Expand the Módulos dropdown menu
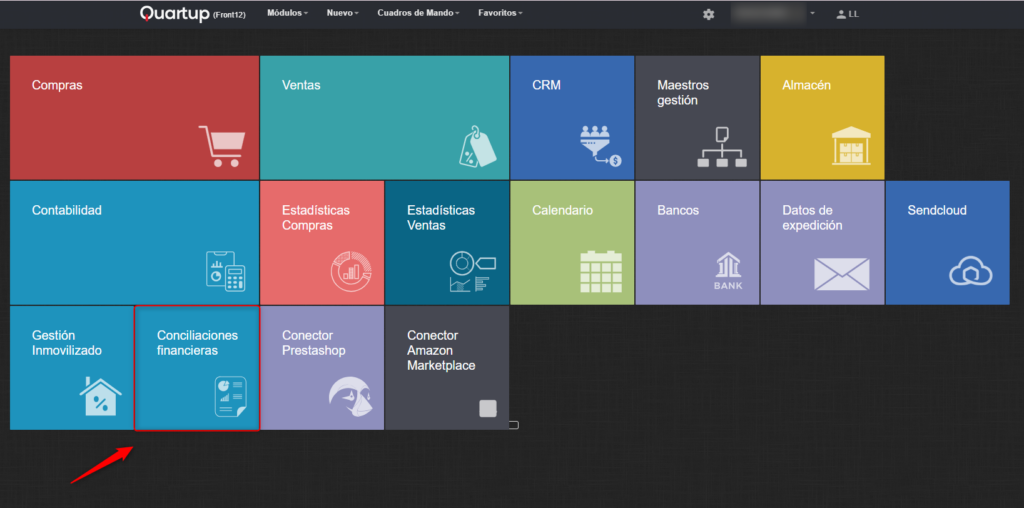This screenshot has width=1024, height=508. tap(288, 14)
